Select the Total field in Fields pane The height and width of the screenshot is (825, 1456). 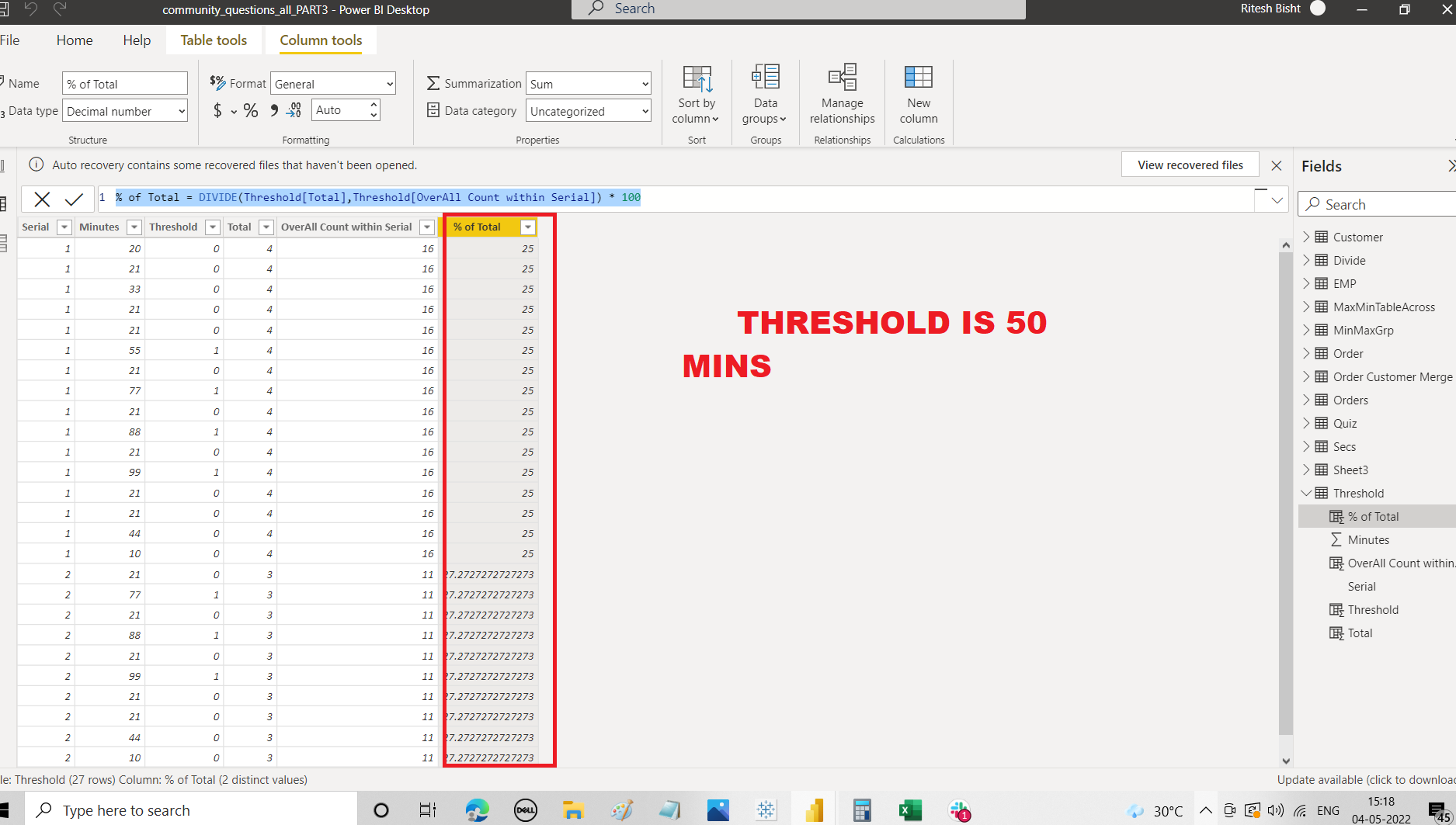pos(1360,633)
